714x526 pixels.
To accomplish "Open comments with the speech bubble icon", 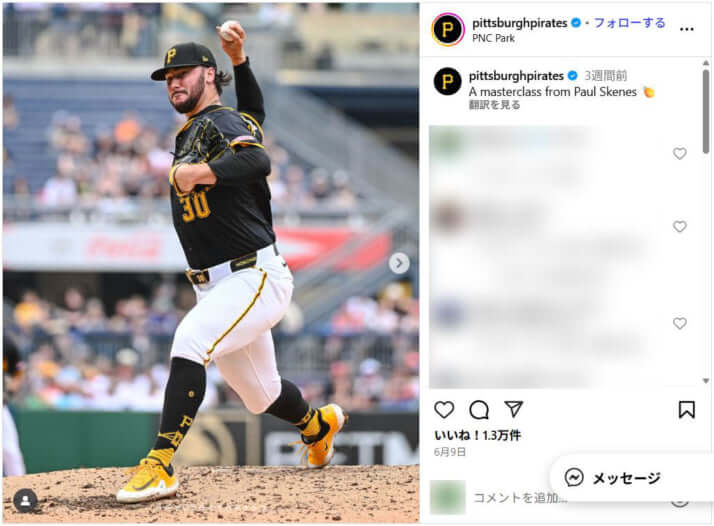I will (479, 410).
